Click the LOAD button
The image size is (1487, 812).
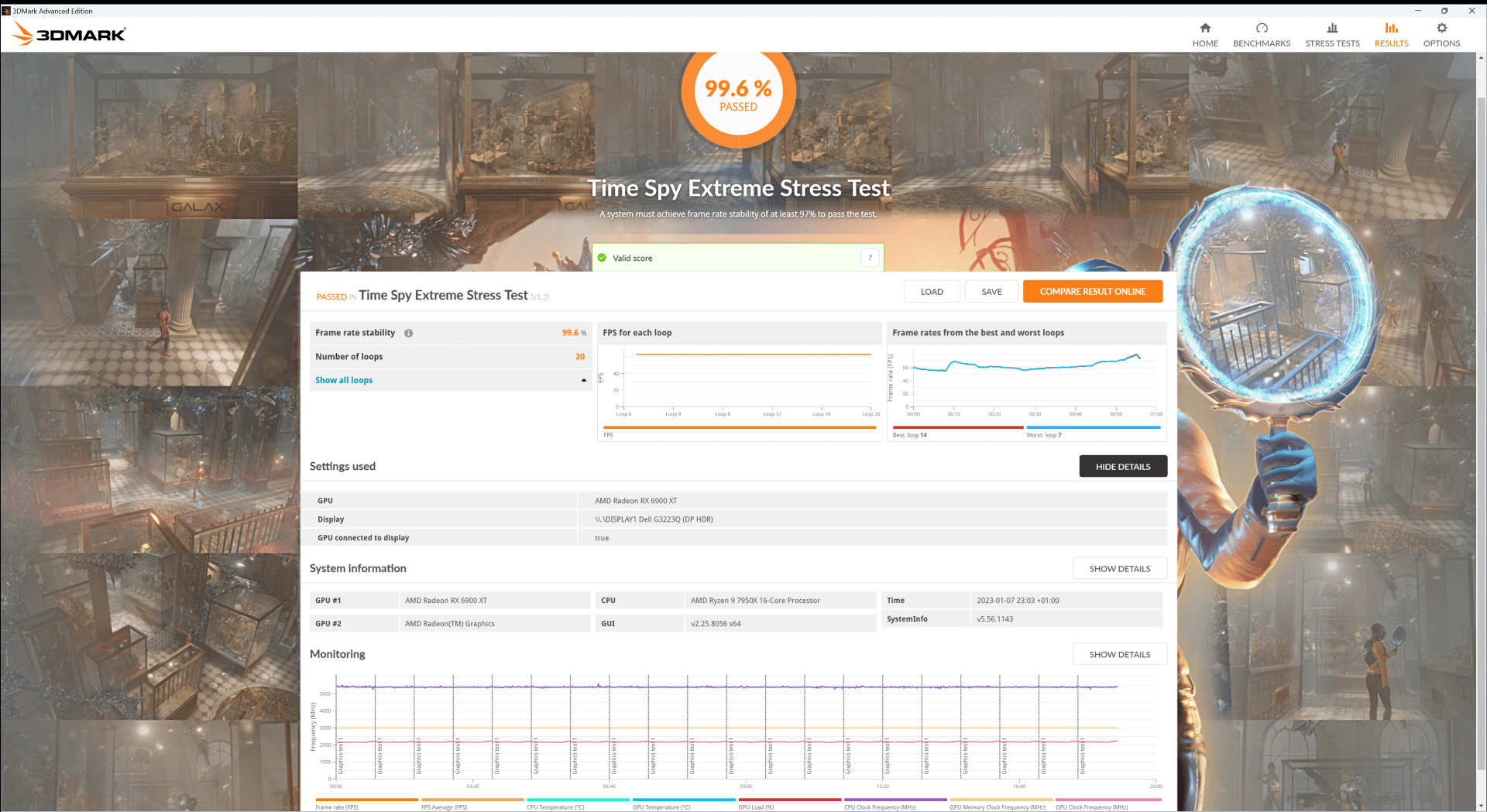tap(932, 292)
